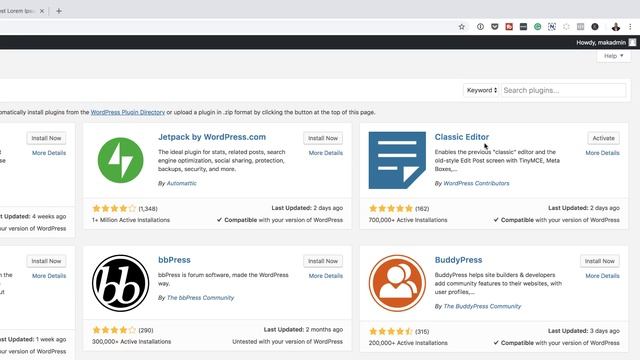Screen dimensions: 640x360
Task: Bookmark this page with the star icon
Action: pyautogui.click(x=462, y=27)
